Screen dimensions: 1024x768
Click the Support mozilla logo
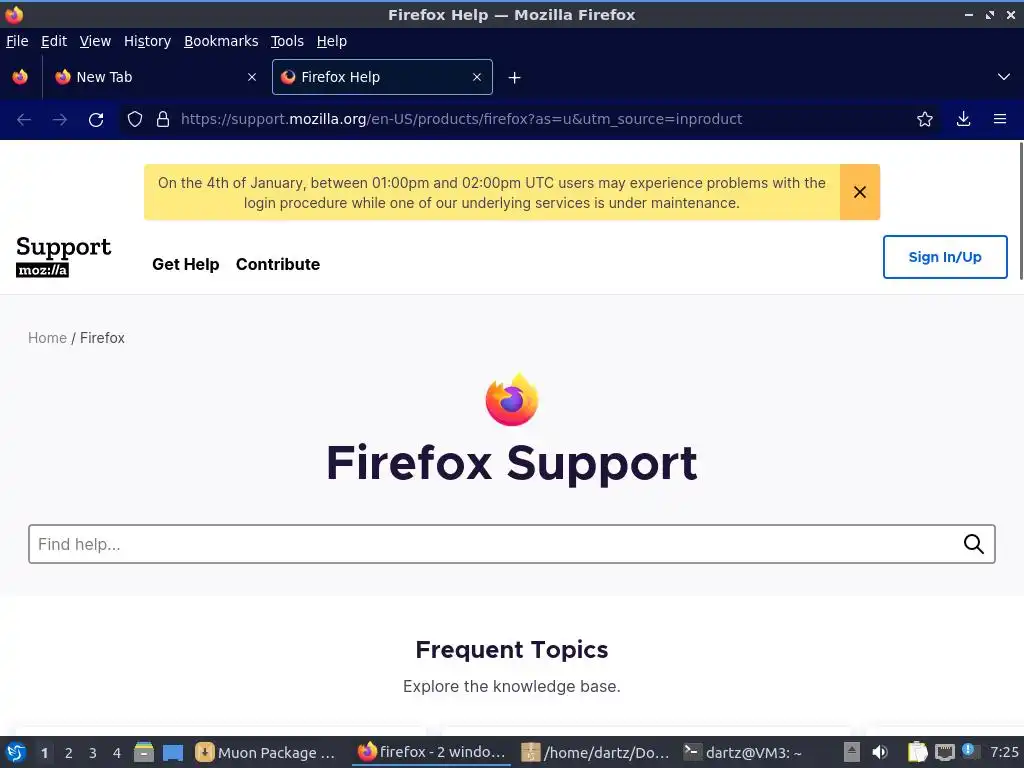(63, 257)
